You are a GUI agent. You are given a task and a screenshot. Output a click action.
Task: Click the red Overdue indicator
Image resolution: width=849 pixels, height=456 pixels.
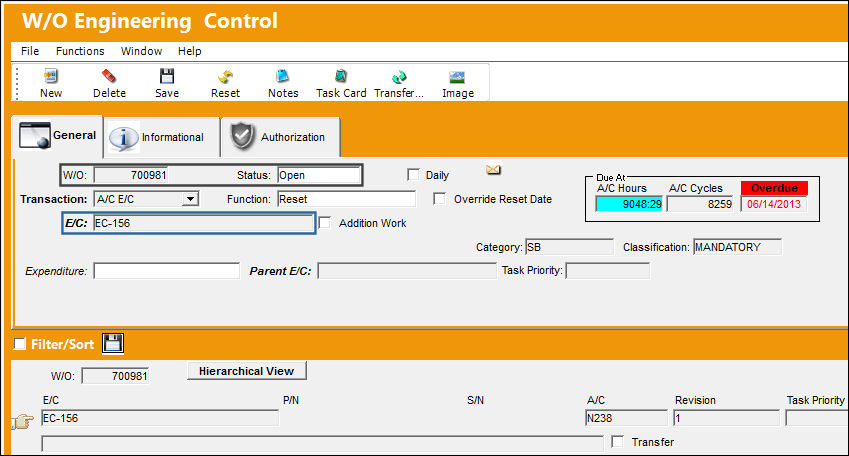coord(774,188)
